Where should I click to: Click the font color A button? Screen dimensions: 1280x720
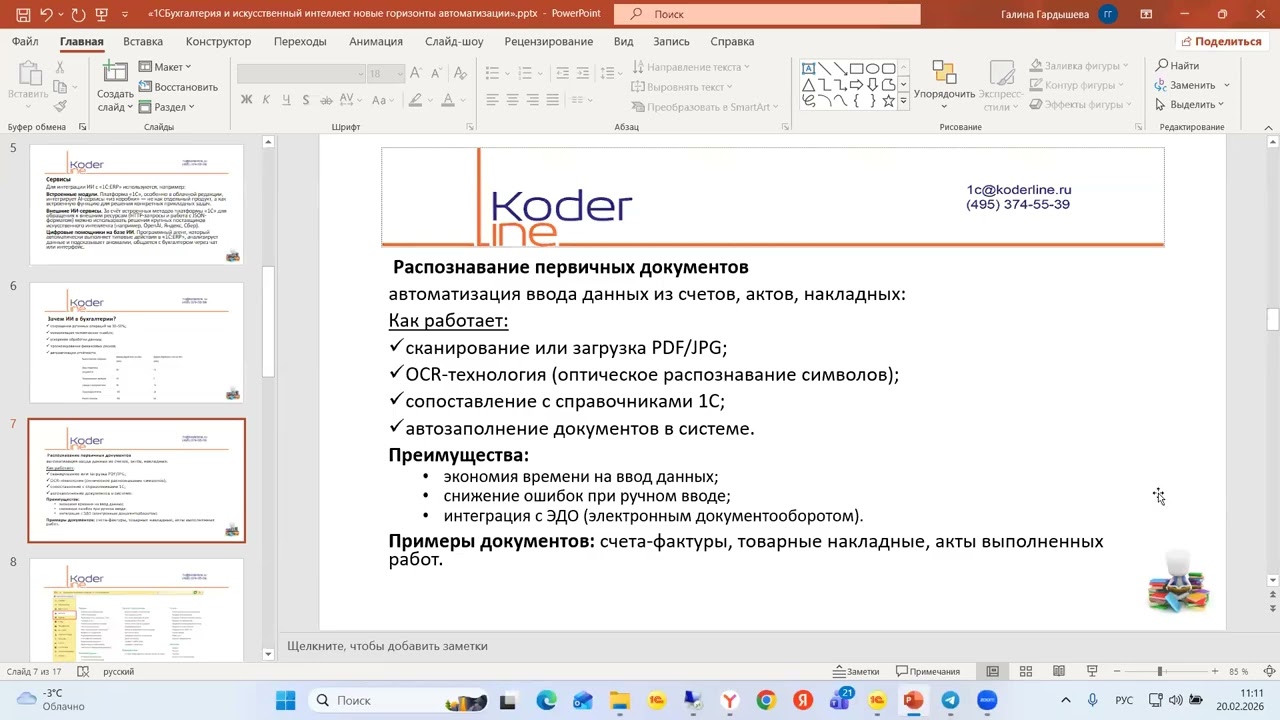(x=448, y=100)
